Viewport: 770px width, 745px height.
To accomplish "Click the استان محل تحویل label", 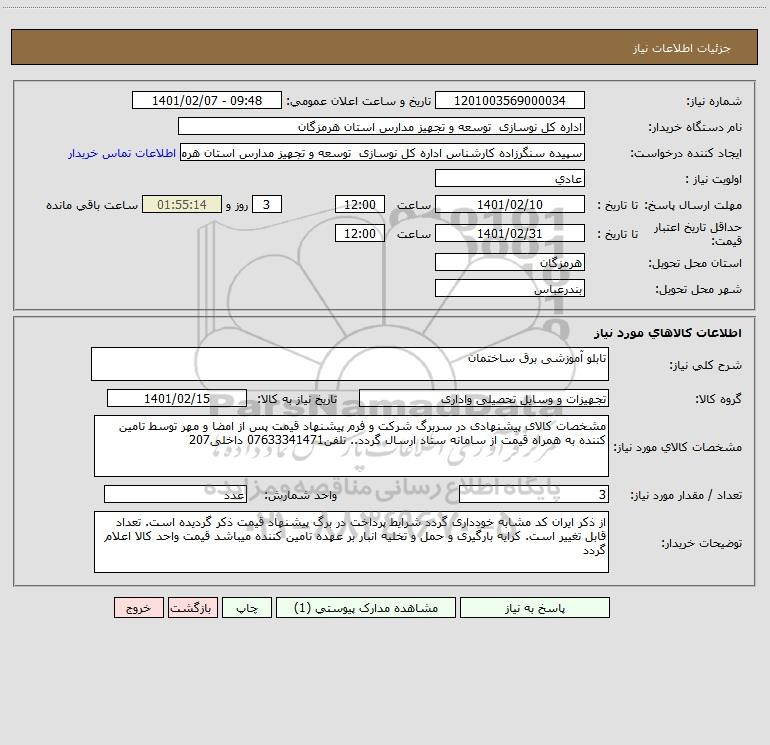I will tap(695, 264).
